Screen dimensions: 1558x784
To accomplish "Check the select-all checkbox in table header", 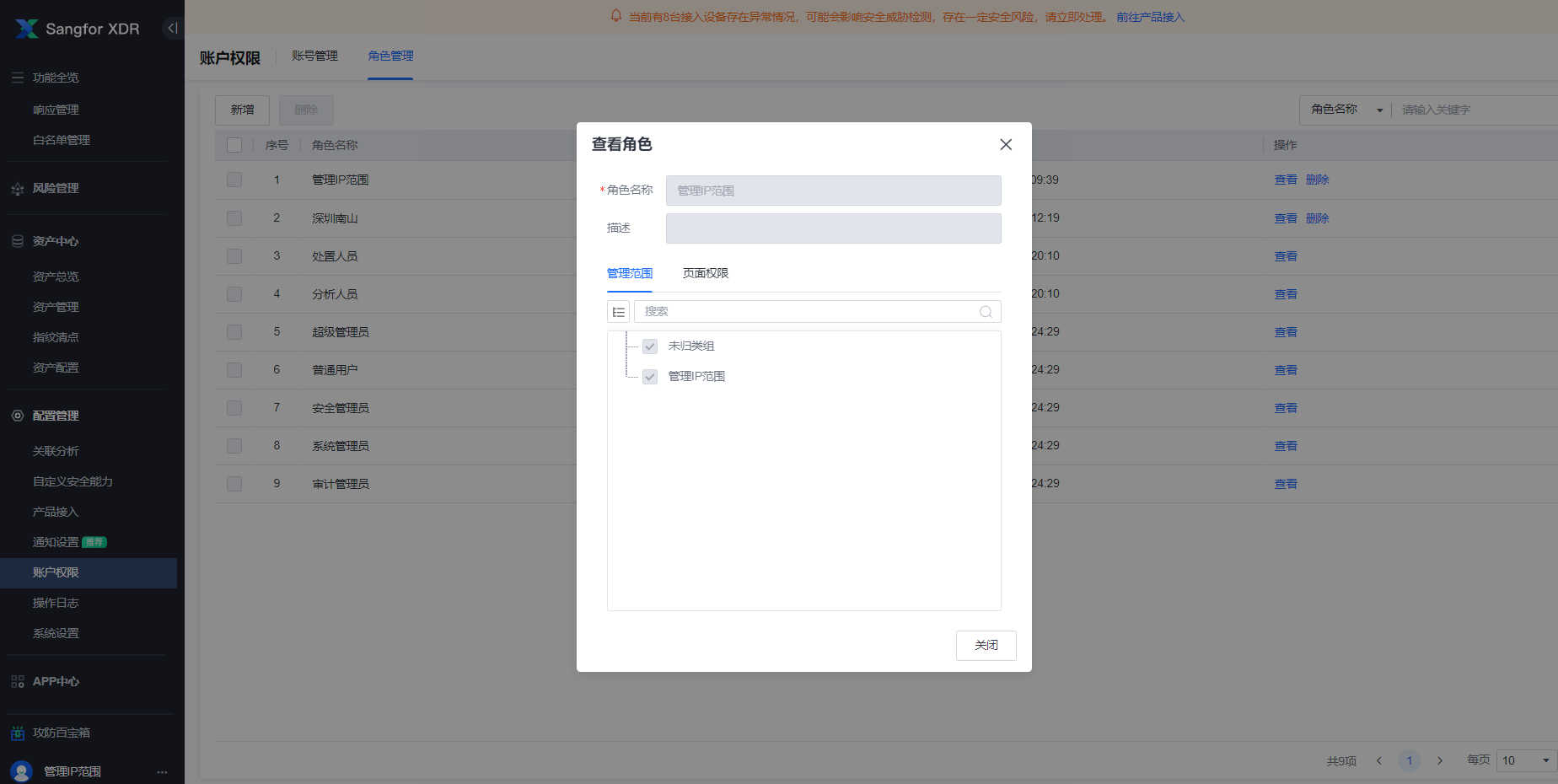I will tap(234, 145).
